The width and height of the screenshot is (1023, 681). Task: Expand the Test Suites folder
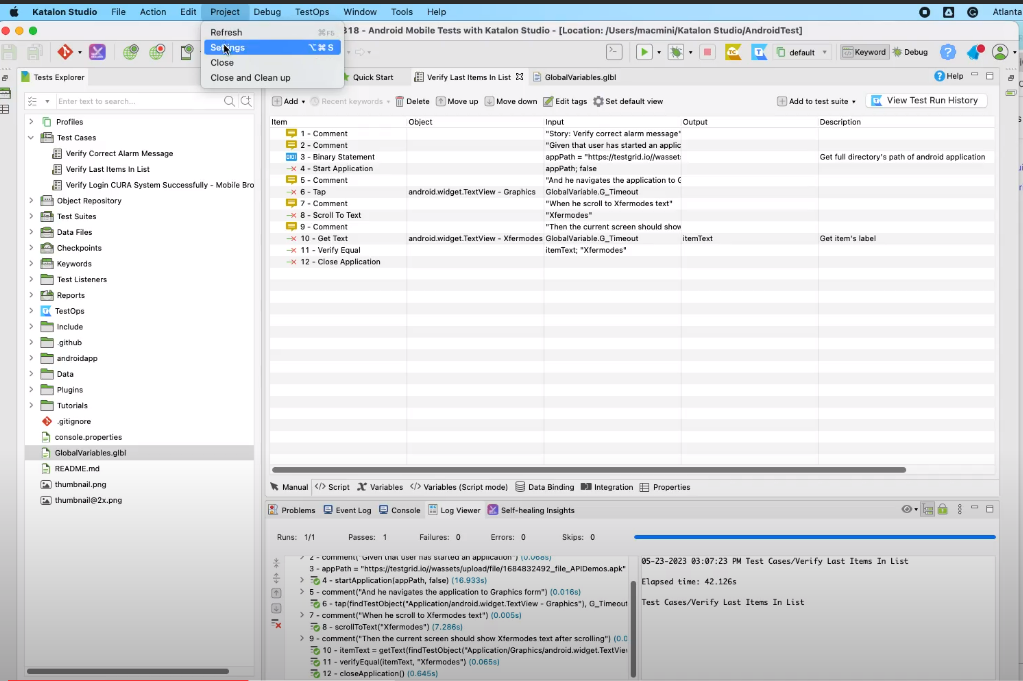tap(31, 216)
